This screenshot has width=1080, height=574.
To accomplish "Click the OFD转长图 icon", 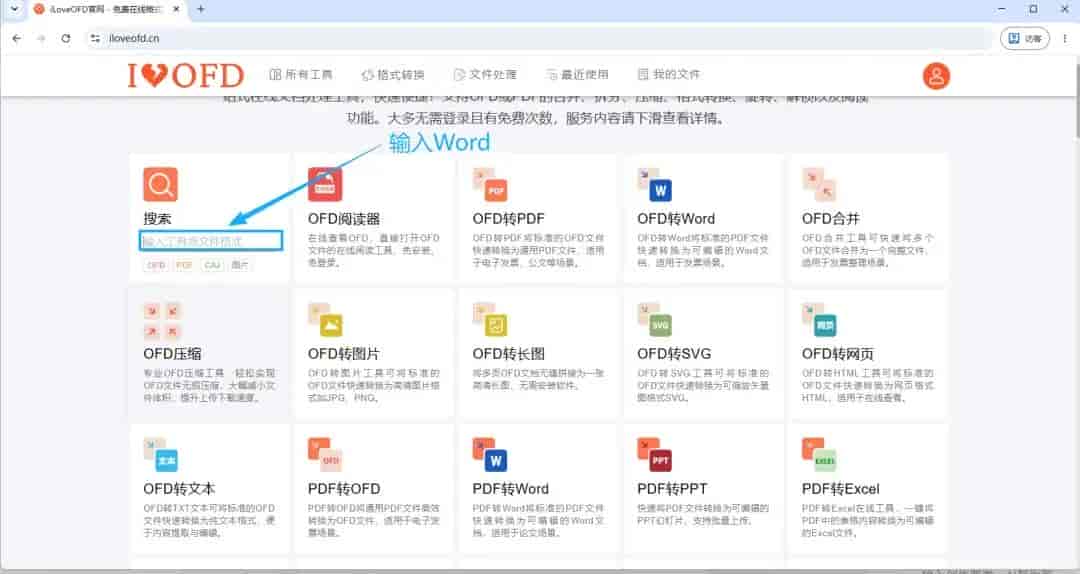I will click(x=490, y=319).
